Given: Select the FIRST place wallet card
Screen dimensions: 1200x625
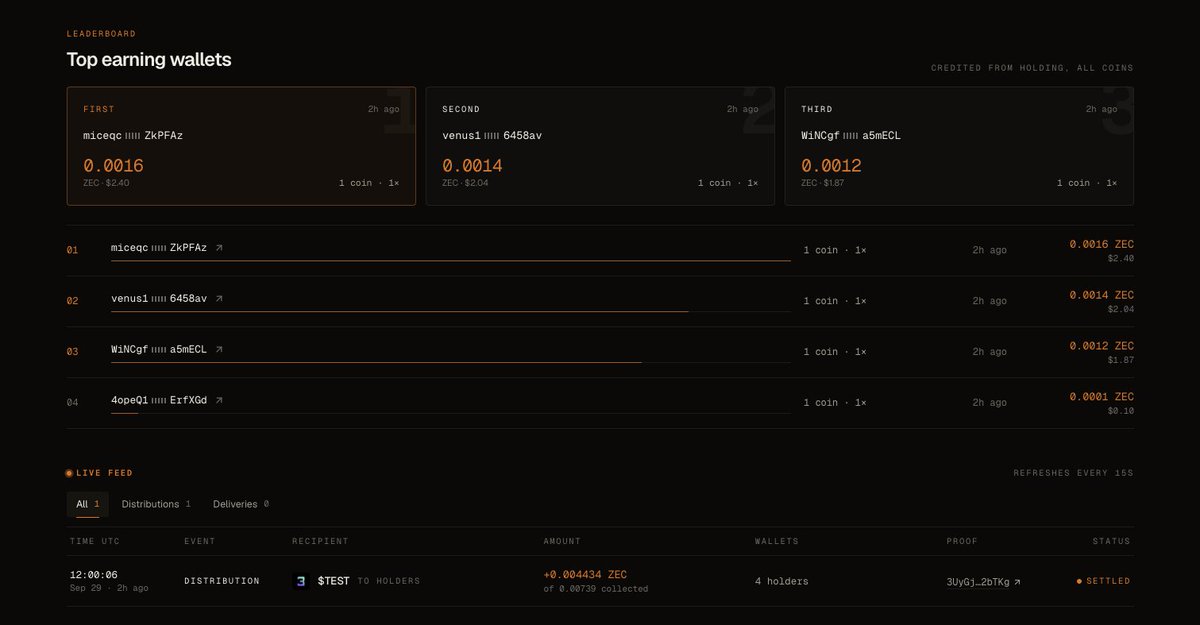Looking at the screenshot, I should click(241, 146).
